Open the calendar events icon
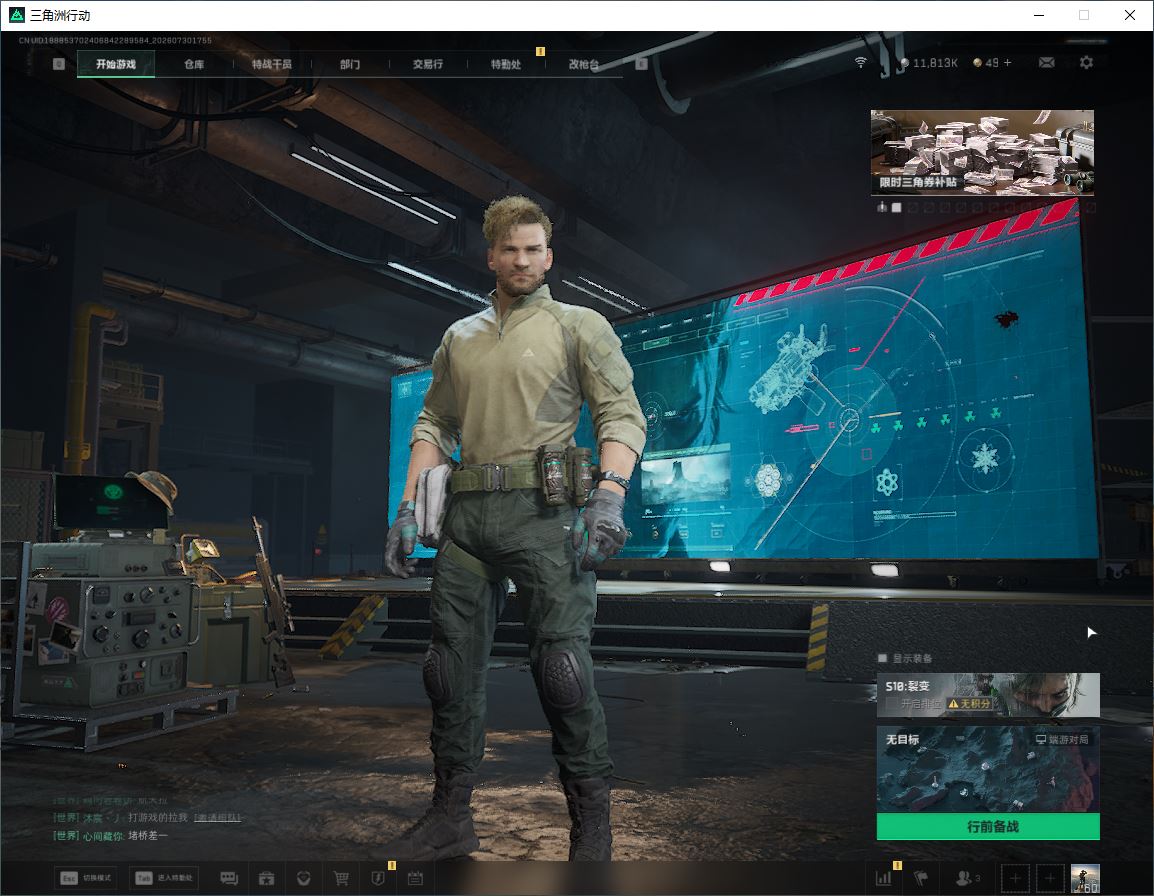The image size is (1154, 896). click(415, 878)
